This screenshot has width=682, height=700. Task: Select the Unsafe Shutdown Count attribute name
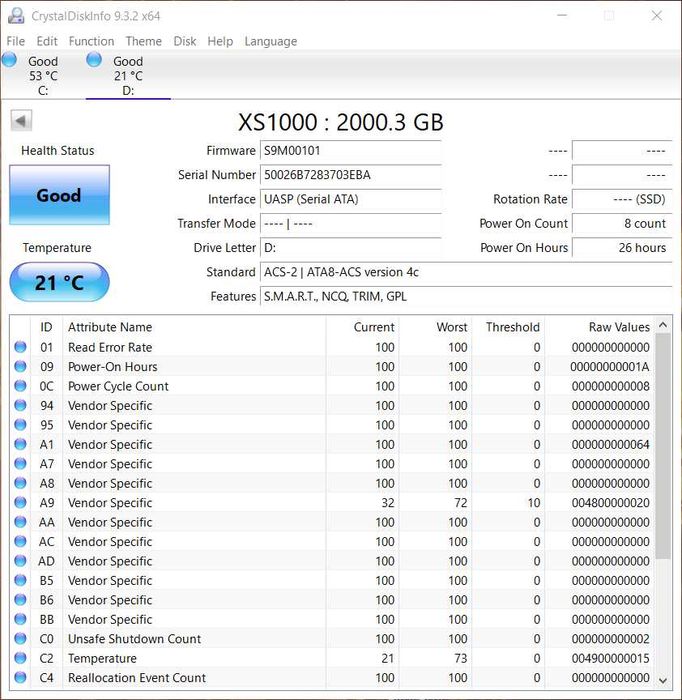[x=134, y=639]
